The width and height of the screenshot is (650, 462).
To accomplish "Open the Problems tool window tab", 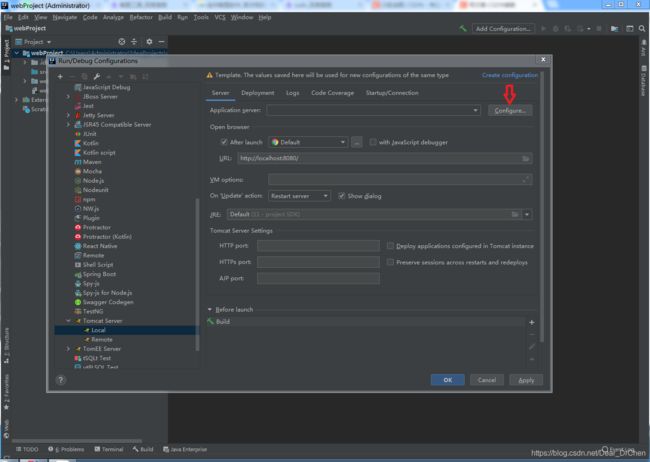I will point(66,449).
